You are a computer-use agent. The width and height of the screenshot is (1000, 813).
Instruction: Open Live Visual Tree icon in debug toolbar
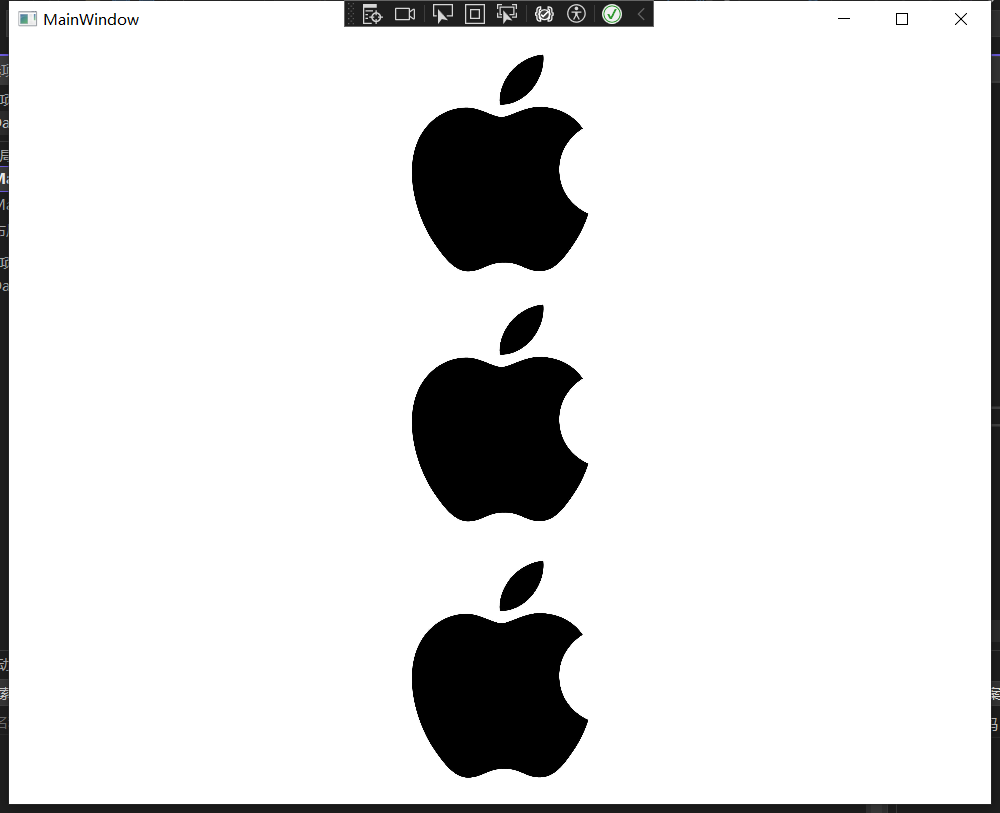(x=372, y=14)
